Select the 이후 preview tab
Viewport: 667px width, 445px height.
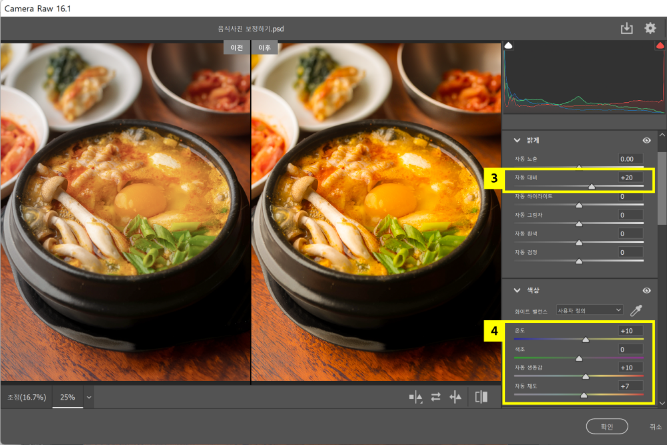click(264, 48)
